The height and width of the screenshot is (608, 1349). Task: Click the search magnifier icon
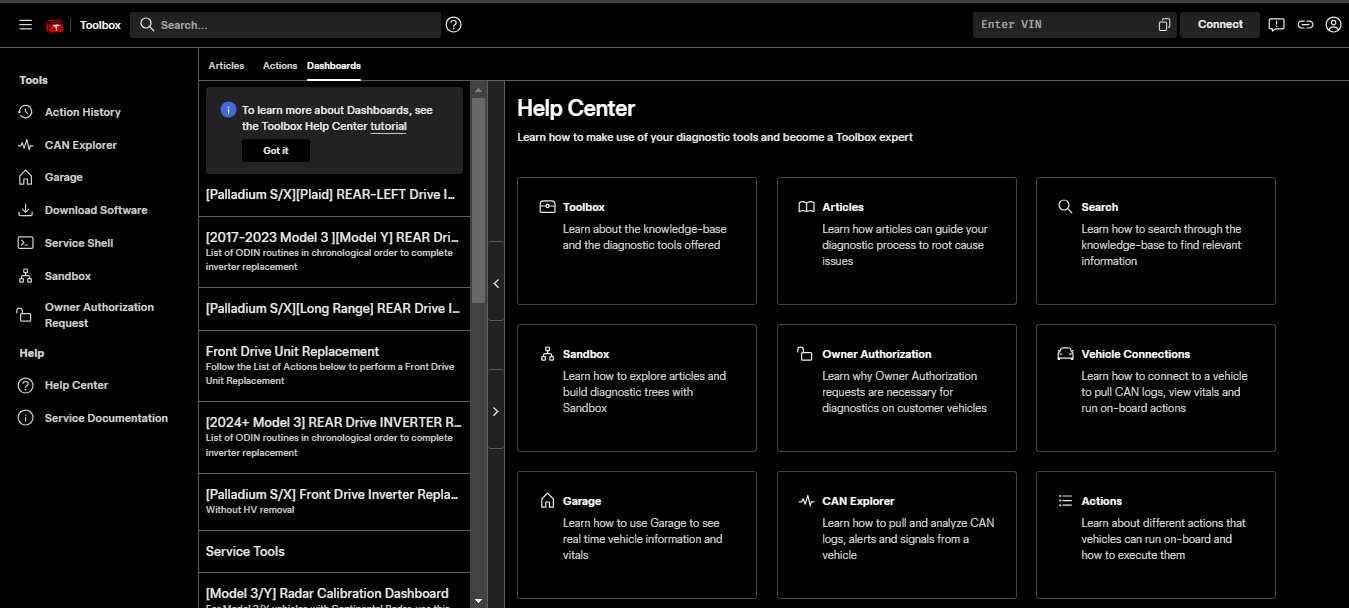(x=147, y=24)
